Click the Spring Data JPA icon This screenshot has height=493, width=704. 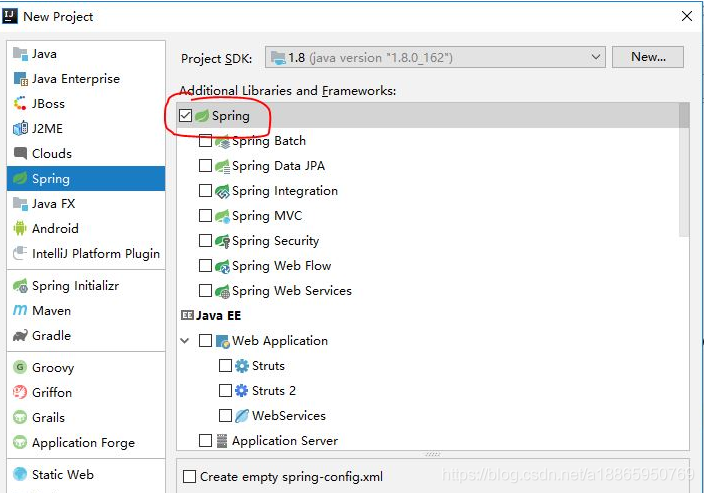pos(223,166)
